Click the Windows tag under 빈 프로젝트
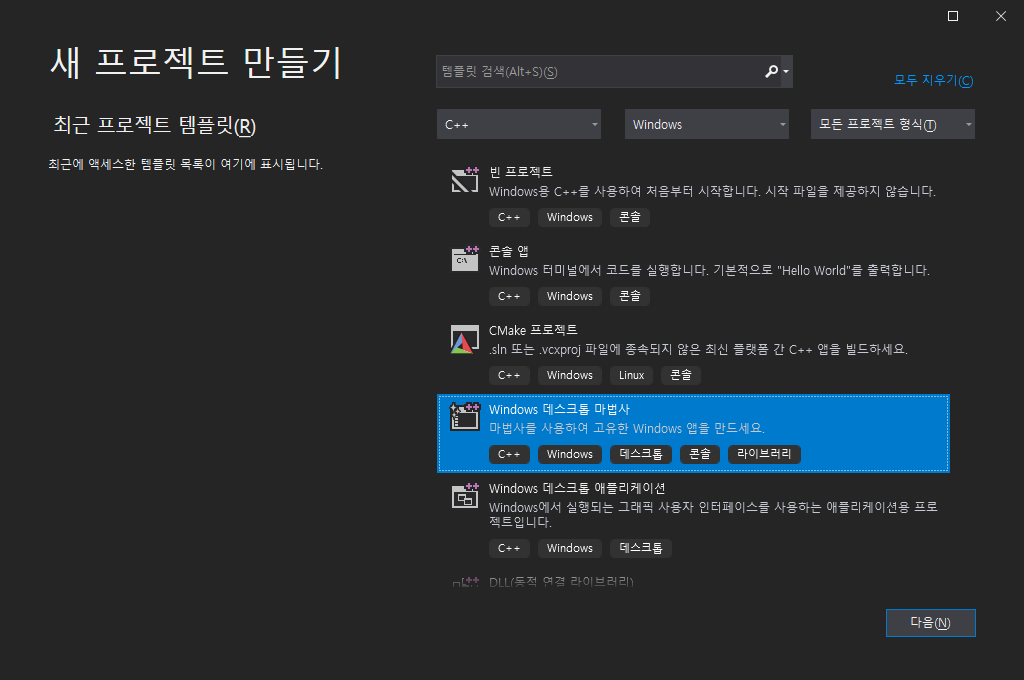 [569, 218]
